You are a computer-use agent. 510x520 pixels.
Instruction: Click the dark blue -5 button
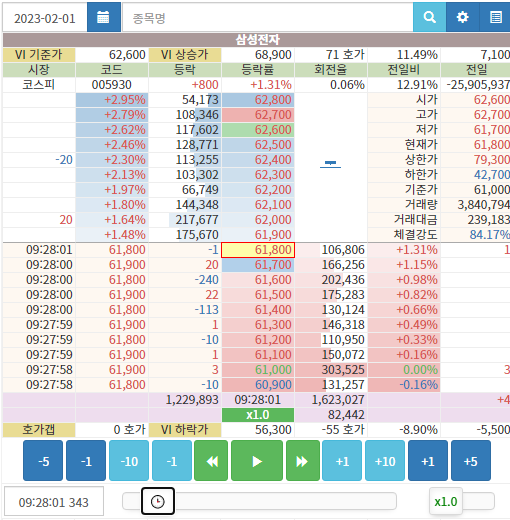point(43,461)
